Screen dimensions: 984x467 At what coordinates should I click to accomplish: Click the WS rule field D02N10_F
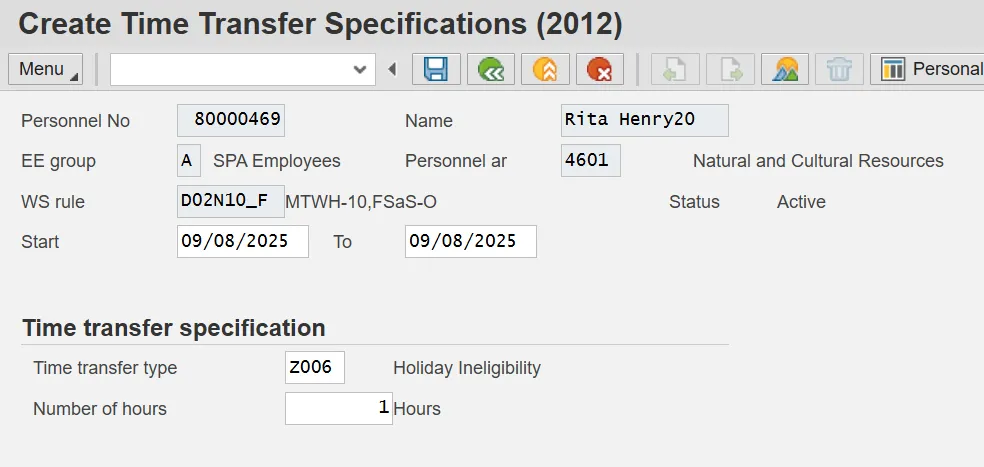click(x=230, y=201)
